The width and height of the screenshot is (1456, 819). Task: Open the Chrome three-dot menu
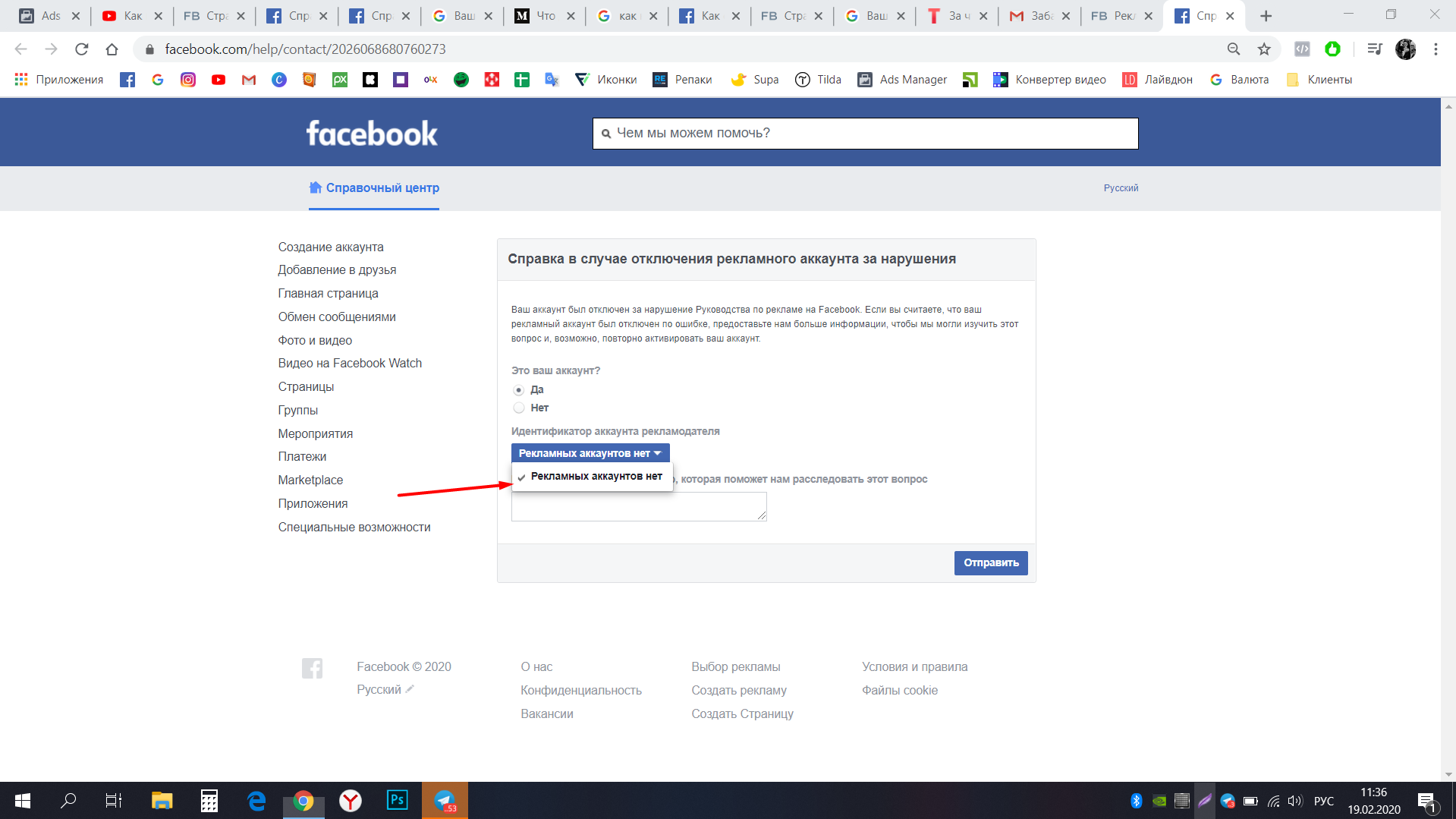(x=1436, y=49)
